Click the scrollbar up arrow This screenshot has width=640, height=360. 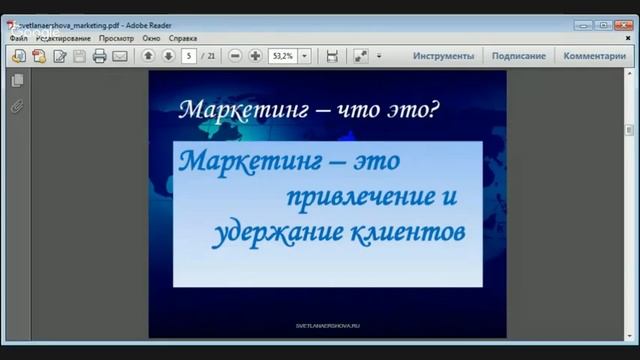[x=629, y=74]
